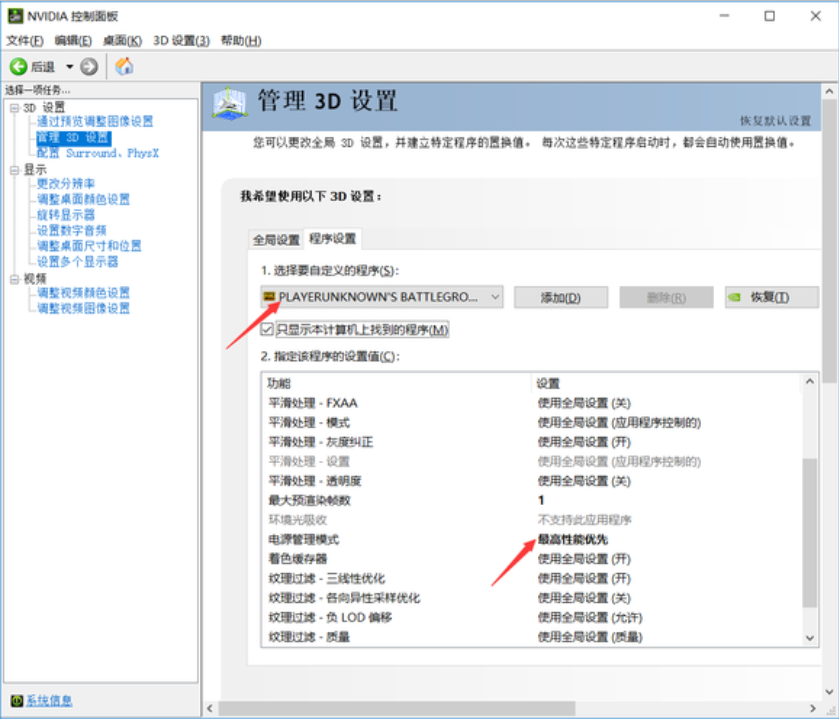Screen dimensions: 839x719
Task: Collapse the 显示 tree node
Action: click(14, 170)
